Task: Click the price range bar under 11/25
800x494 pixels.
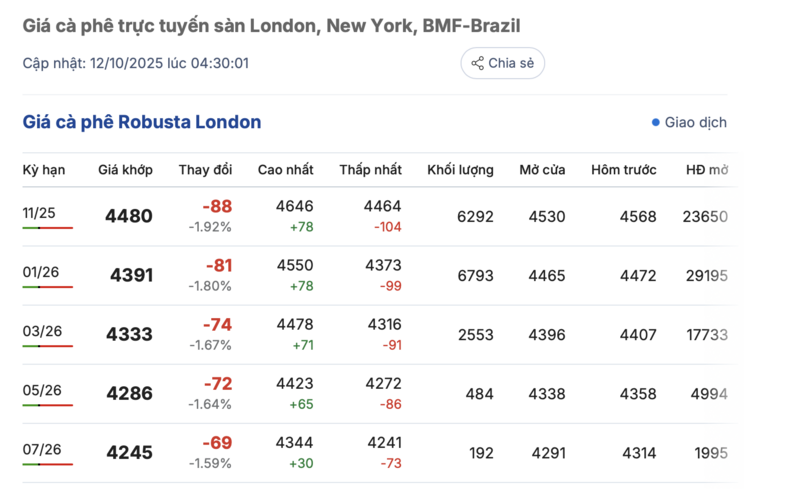Action: point(48,228)
